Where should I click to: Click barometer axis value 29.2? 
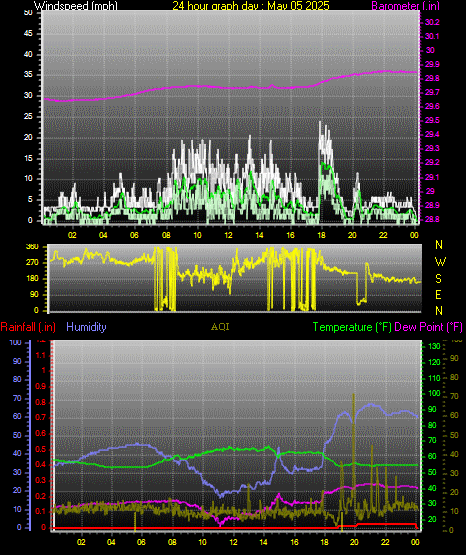click(432, 162)
